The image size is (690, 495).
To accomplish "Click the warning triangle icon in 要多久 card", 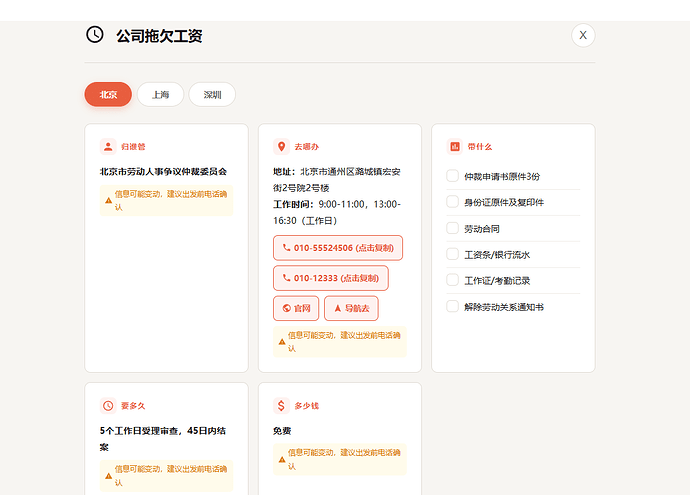I will (x=109, y=476).
